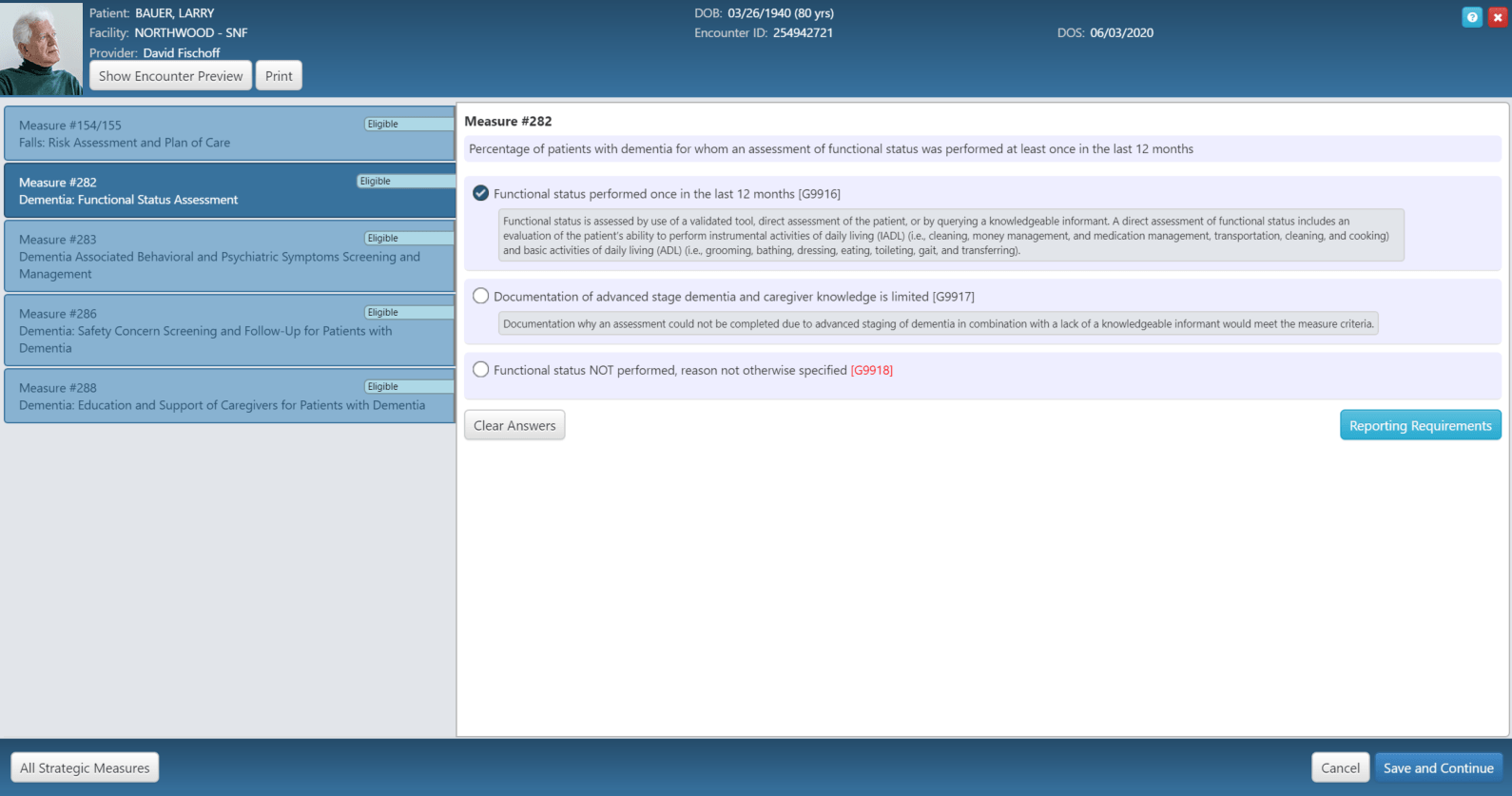Click Eligible badge on Measure #154/155
The height and width of the screenshot is (796, 1512).
tap(409, 124)
